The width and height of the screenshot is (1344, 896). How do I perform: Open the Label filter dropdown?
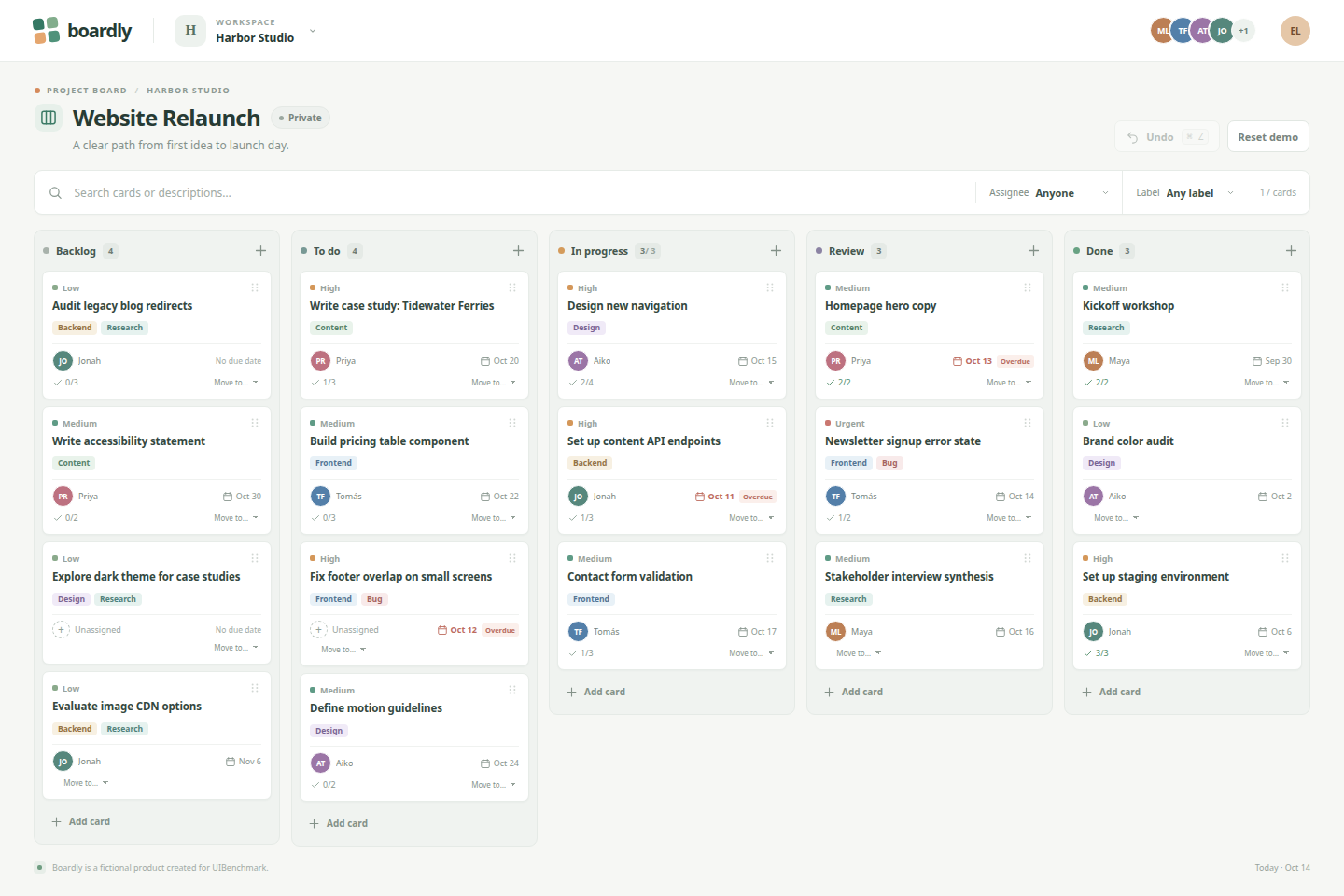pos(1184,193)
